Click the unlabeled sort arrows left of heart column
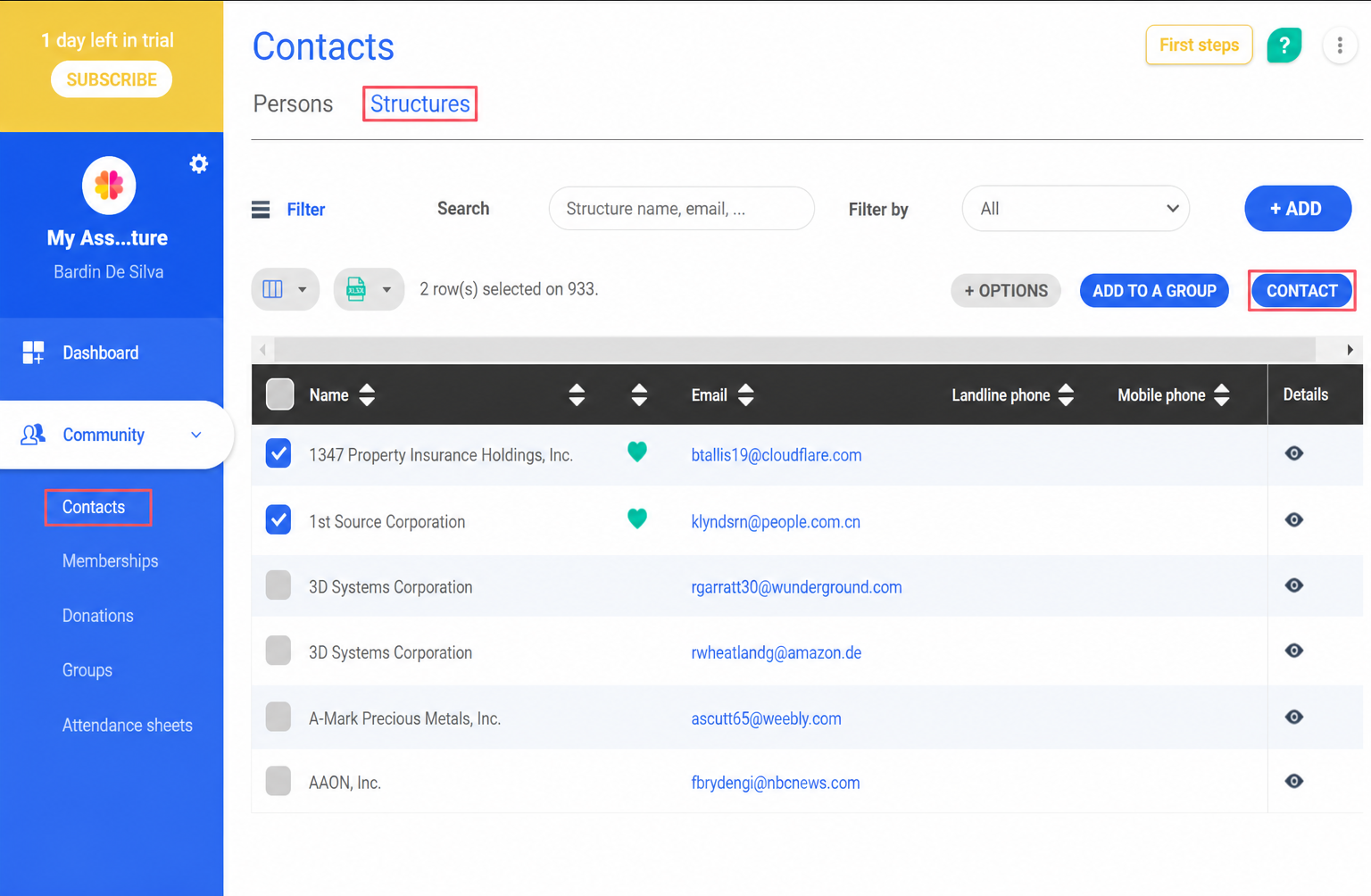 577,394
